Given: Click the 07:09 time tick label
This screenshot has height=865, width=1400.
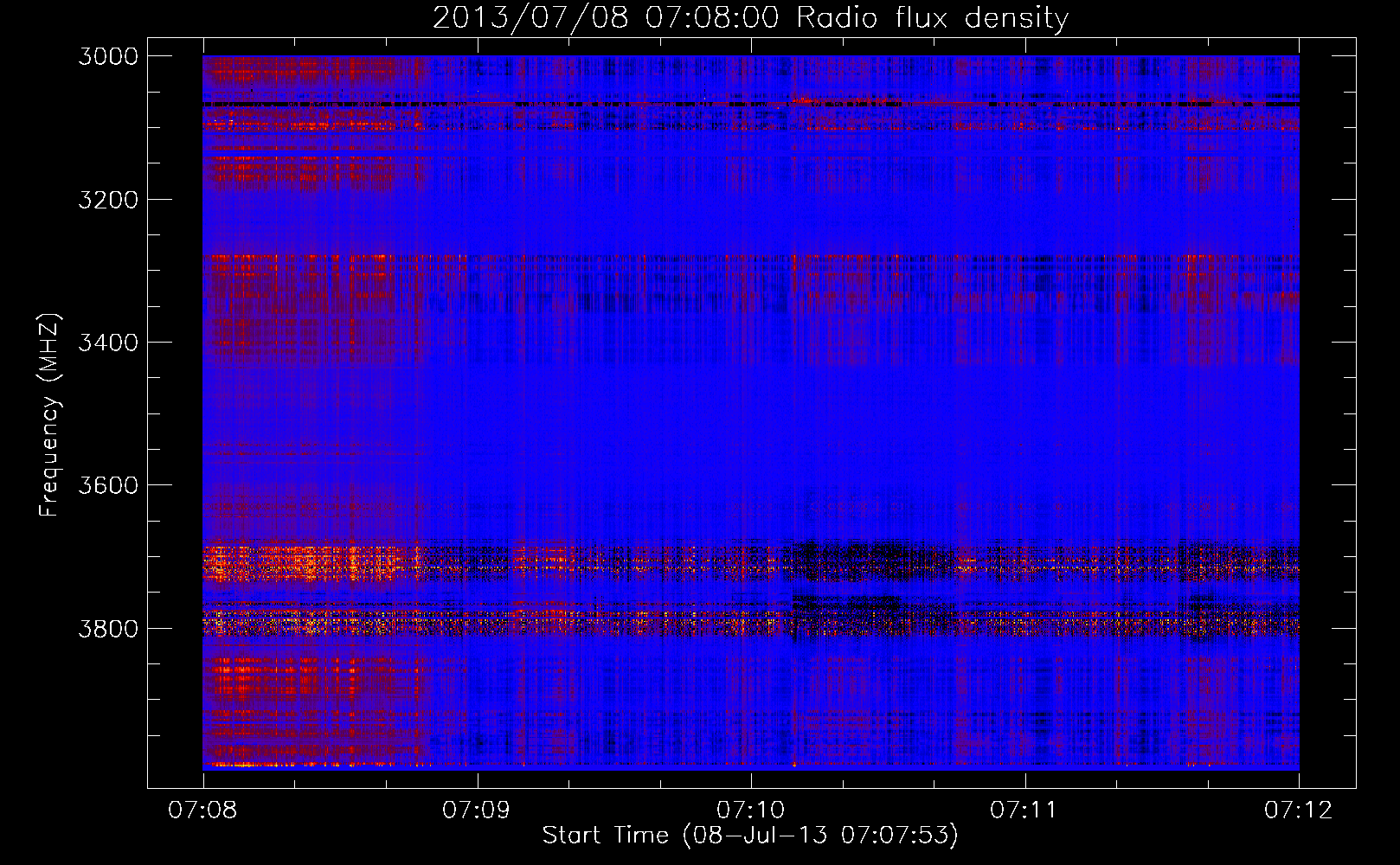Looking at the screenshot, I should (x=477, y=811).
